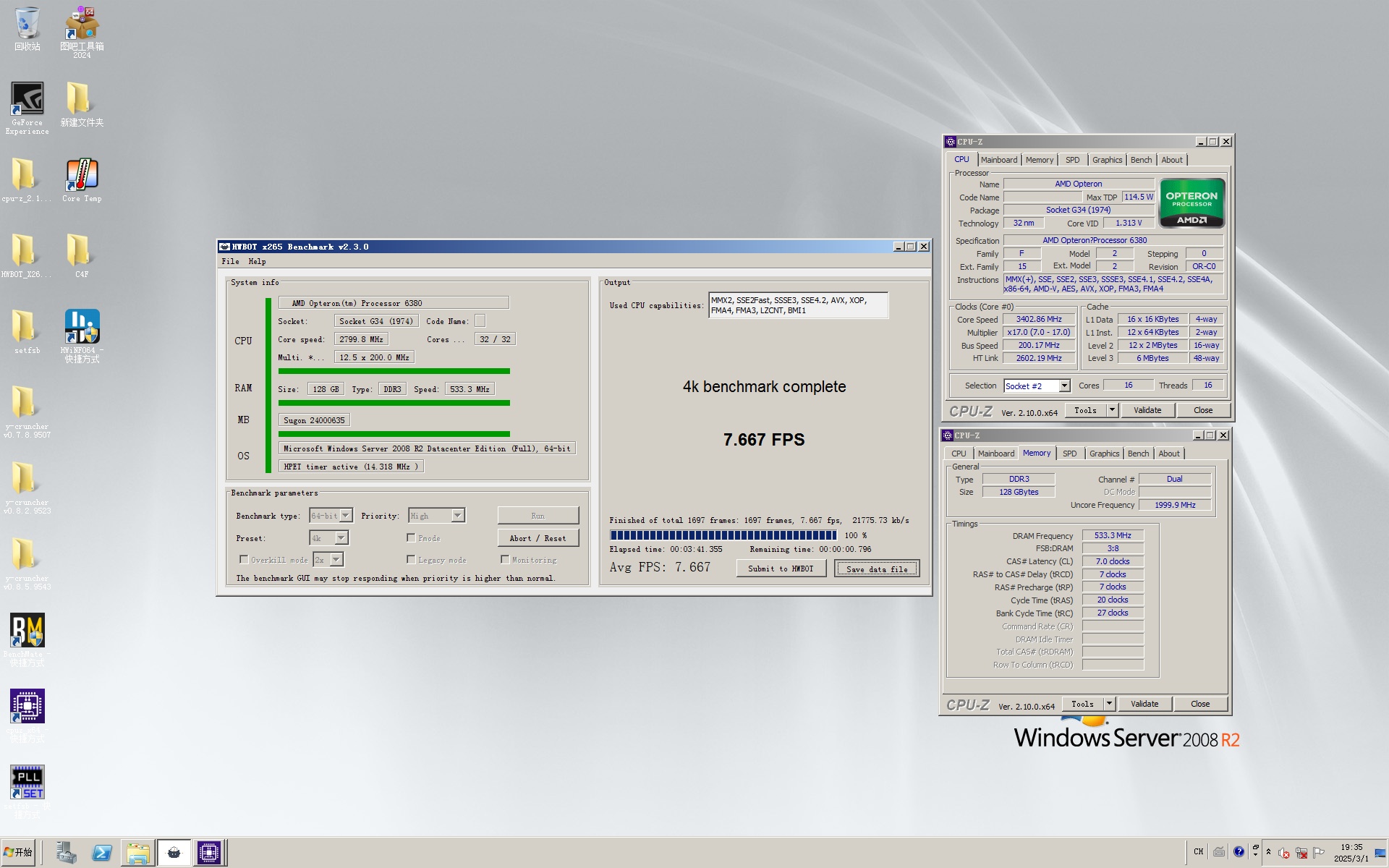Open the C4F folder on the desktop

pyautogui.click(x=82, y=256)
